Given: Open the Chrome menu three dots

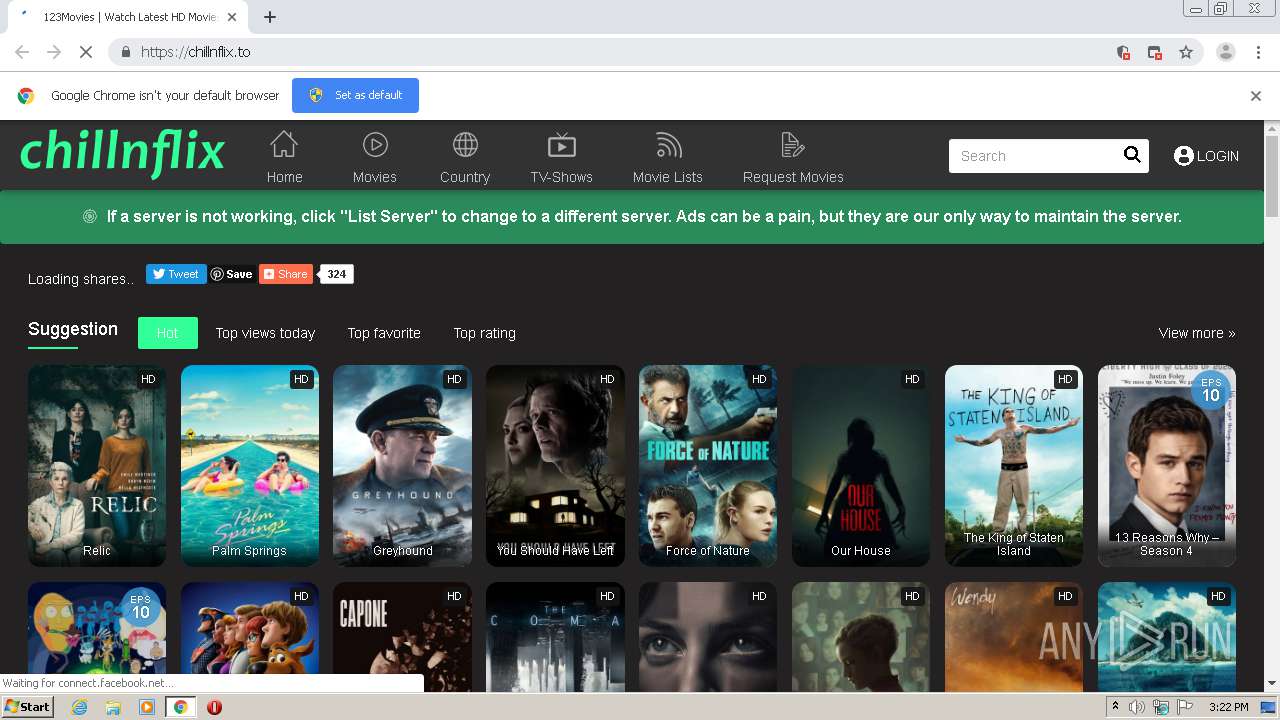Looking at the screenshot, I should pos(1257,52).
